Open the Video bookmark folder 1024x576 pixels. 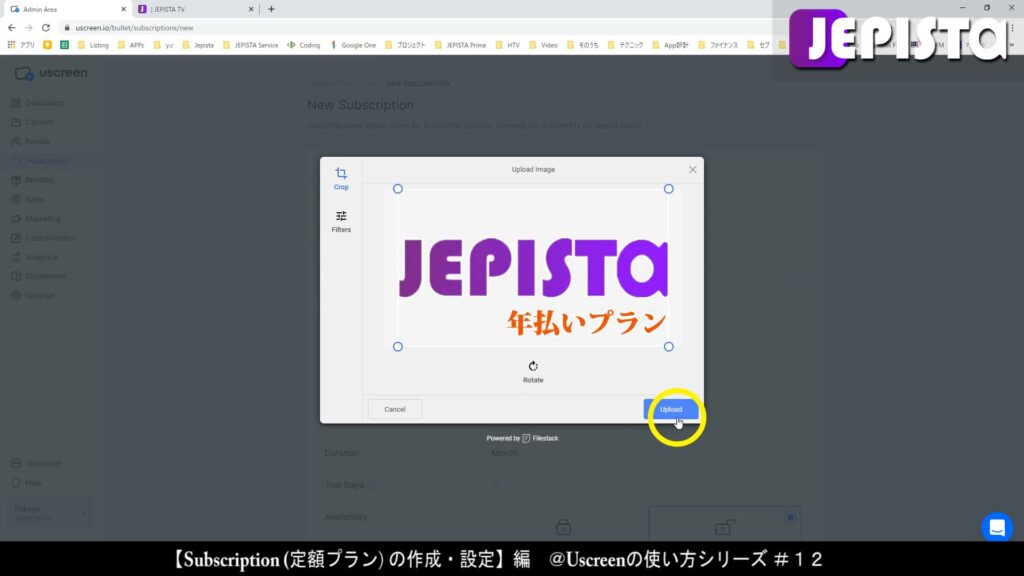543,45
